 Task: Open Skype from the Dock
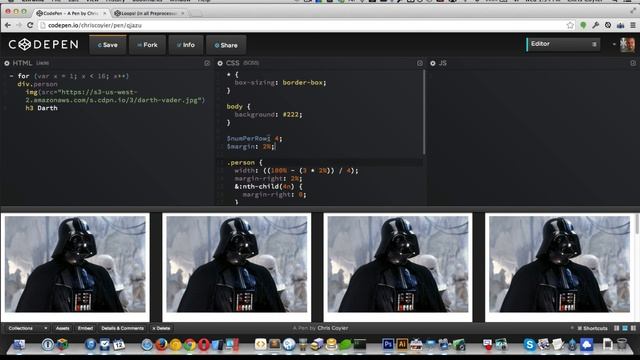pyautogui.click(x=529, y=345)
